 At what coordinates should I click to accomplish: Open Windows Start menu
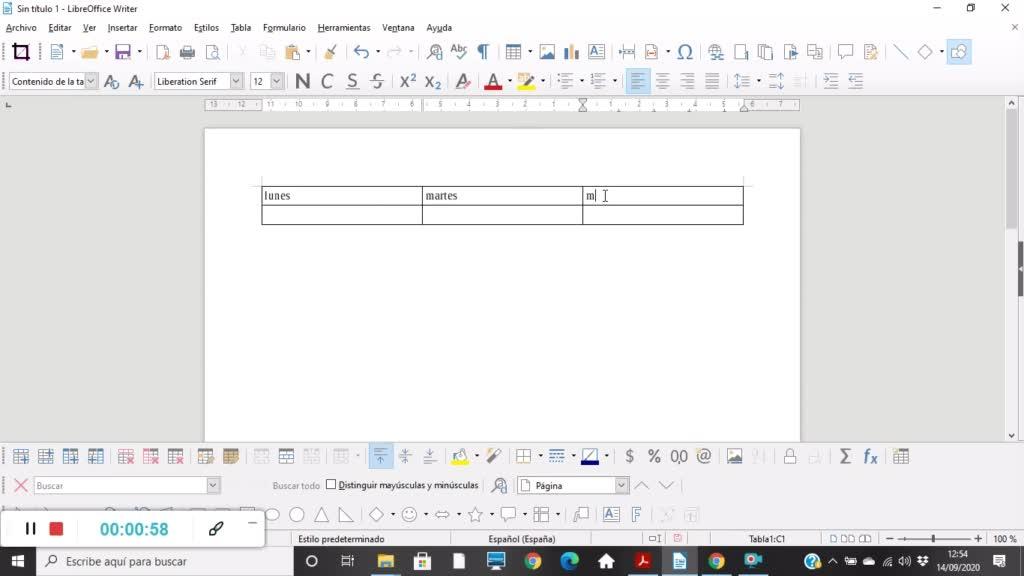tap(18, 561)
